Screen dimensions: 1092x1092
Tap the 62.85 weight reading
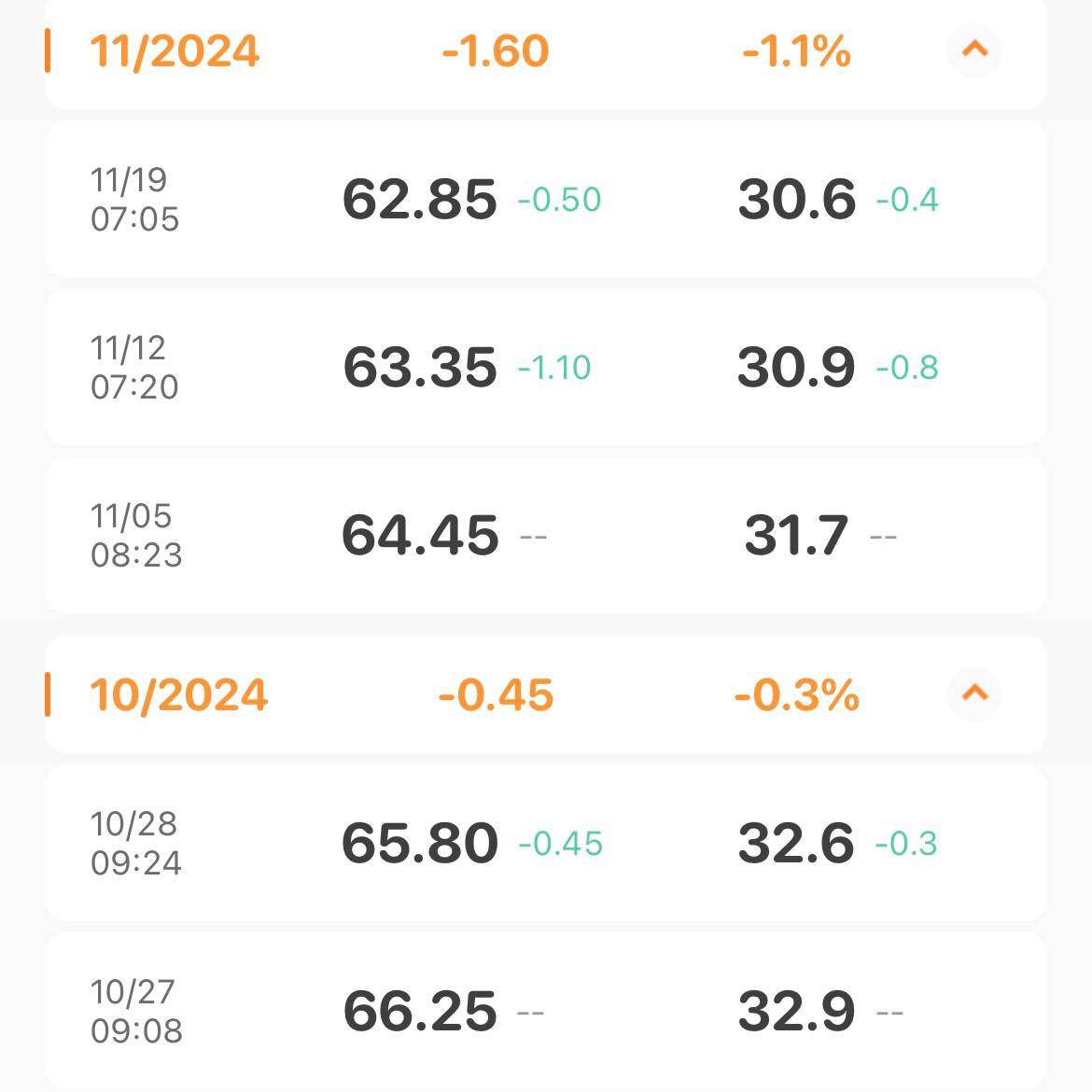(x=419, y=199)
